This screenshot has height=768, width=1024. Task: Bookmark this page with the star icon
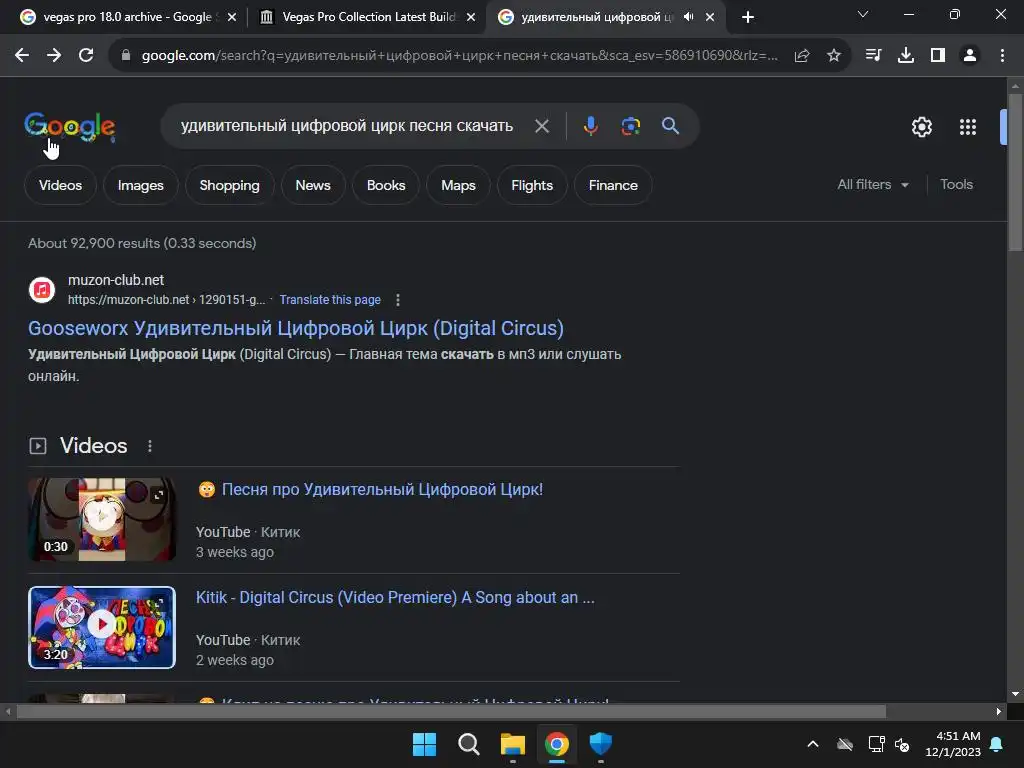(x=834, y=56)
